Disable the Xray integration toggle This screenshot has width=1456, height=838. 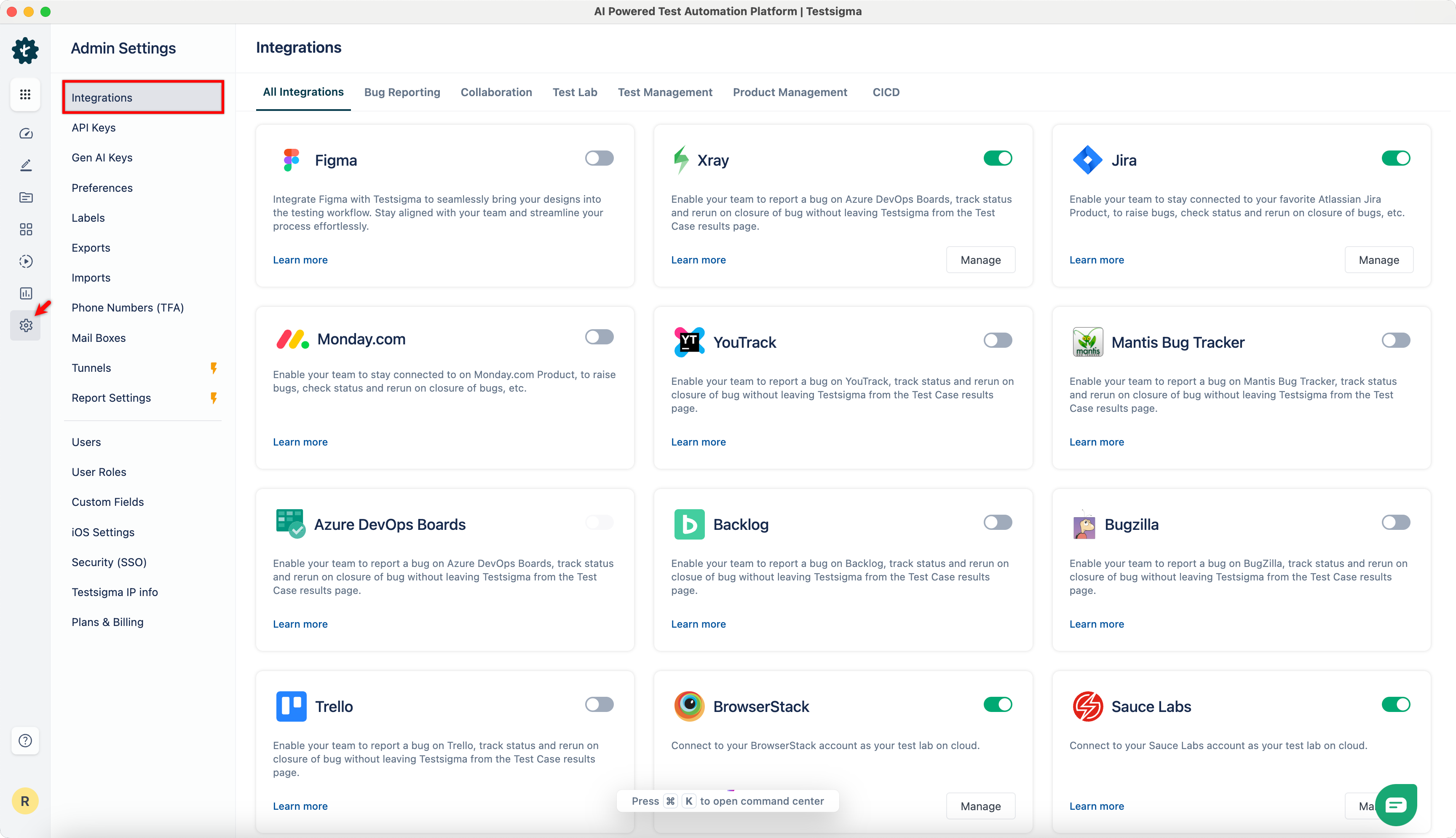click(998, 158)
